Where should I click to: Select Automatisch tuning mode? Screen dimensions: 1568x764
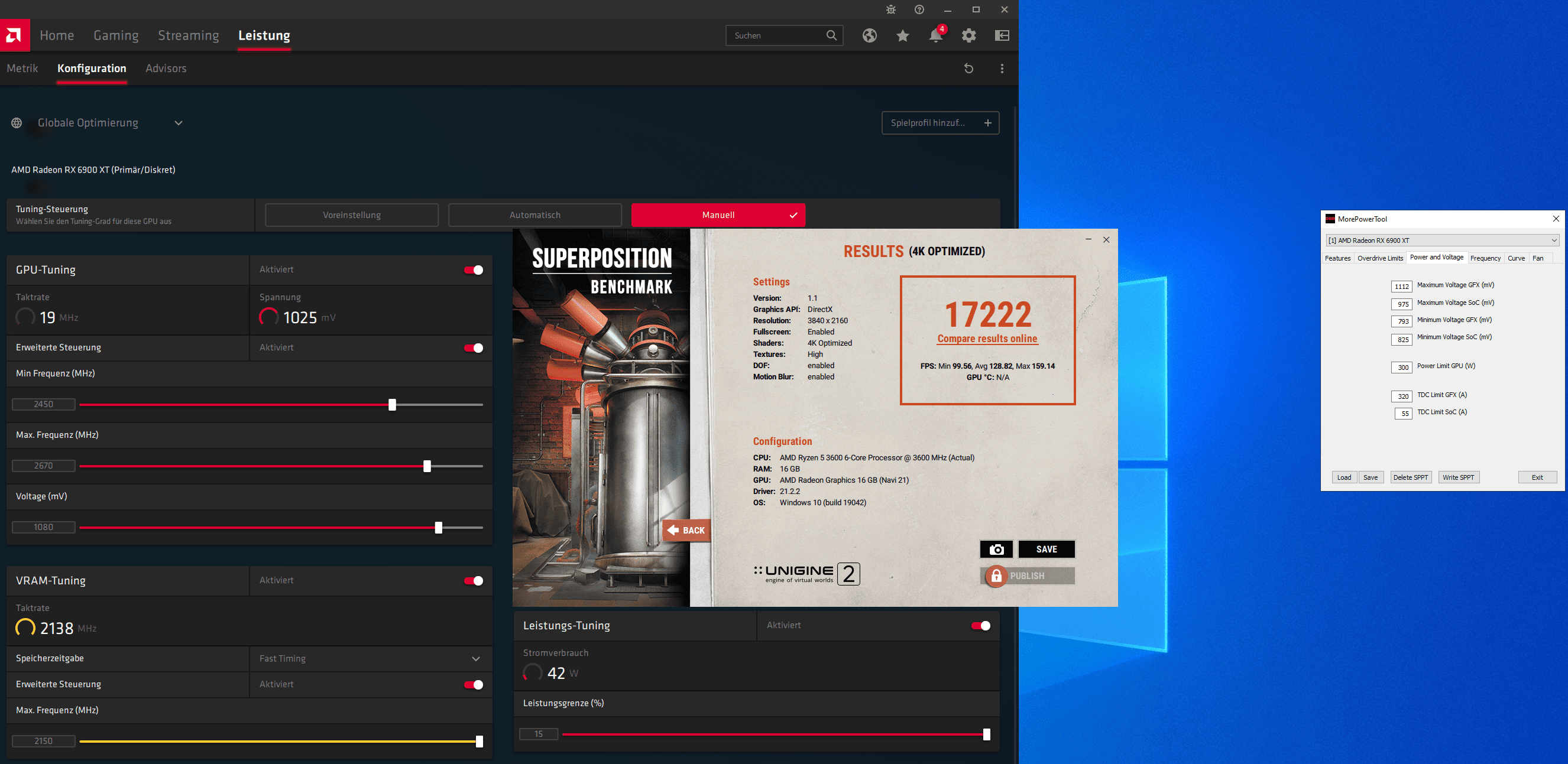535,214
